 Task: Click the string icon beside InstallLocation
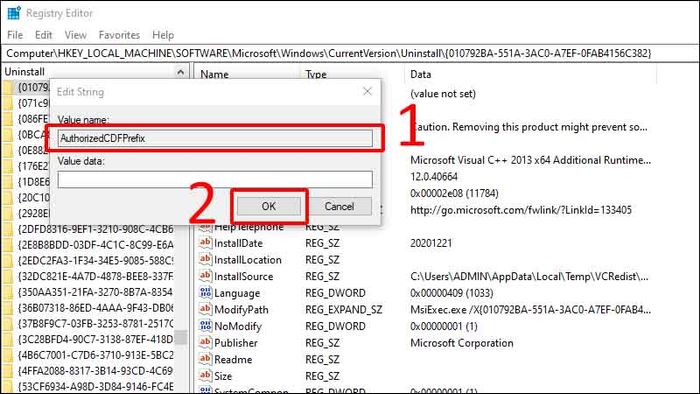[x=205, y=260]
